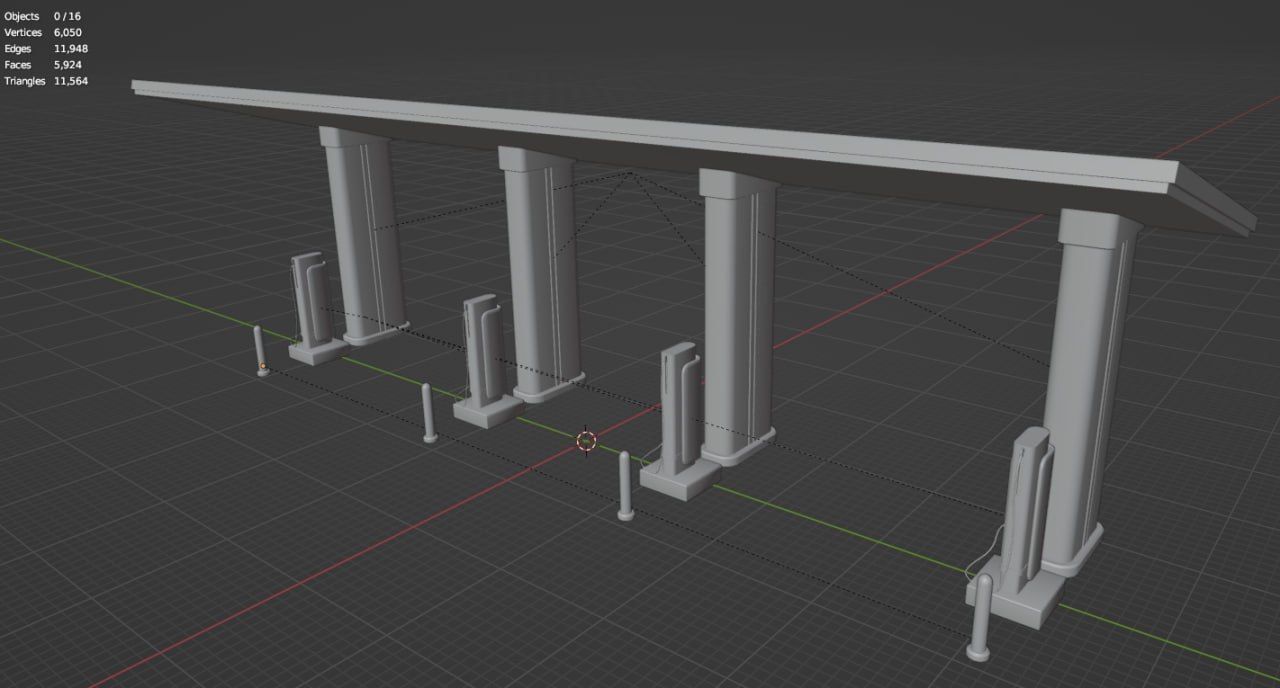Click the 'Edges 11,948' statistic
1280x688 pixels.
click(46, 49)
